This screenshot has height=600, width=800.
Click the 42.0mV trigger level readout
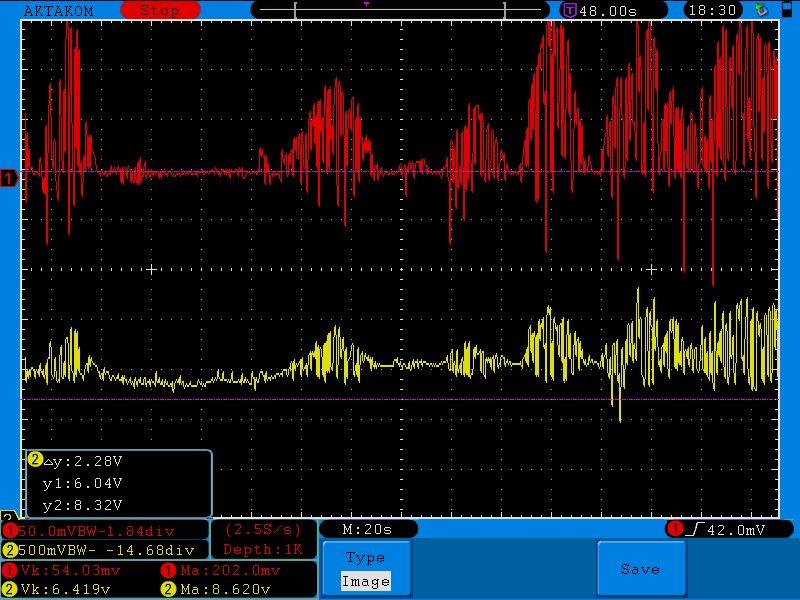pos(736,530)
